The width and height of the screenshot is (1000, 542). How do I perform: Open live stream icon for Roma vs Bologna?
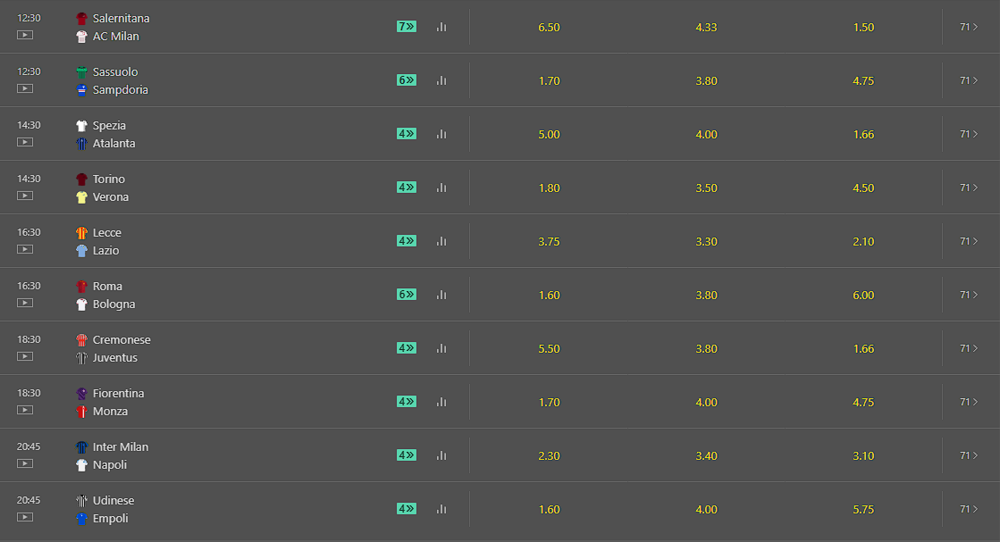click(x=25, y=303)
